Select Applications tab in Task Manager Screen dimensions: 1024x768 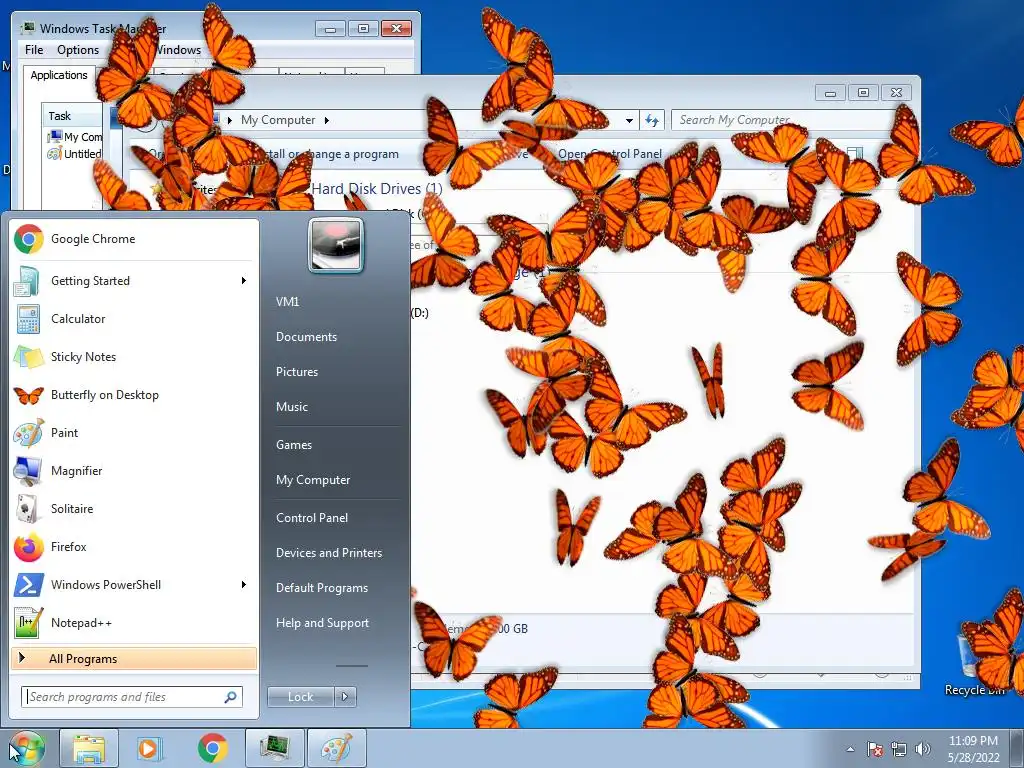pos(59,76)
